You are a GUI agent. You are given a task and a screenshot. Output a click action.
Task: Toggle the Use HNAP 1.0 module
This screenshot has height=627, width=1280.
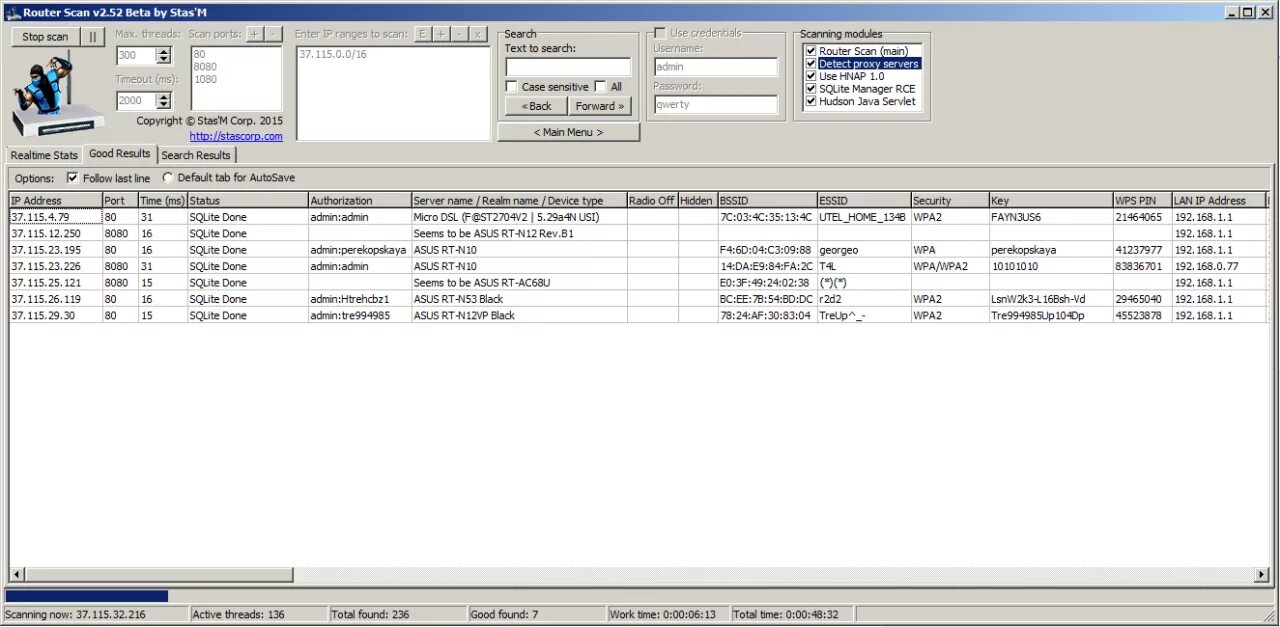(x=811, y=76)
